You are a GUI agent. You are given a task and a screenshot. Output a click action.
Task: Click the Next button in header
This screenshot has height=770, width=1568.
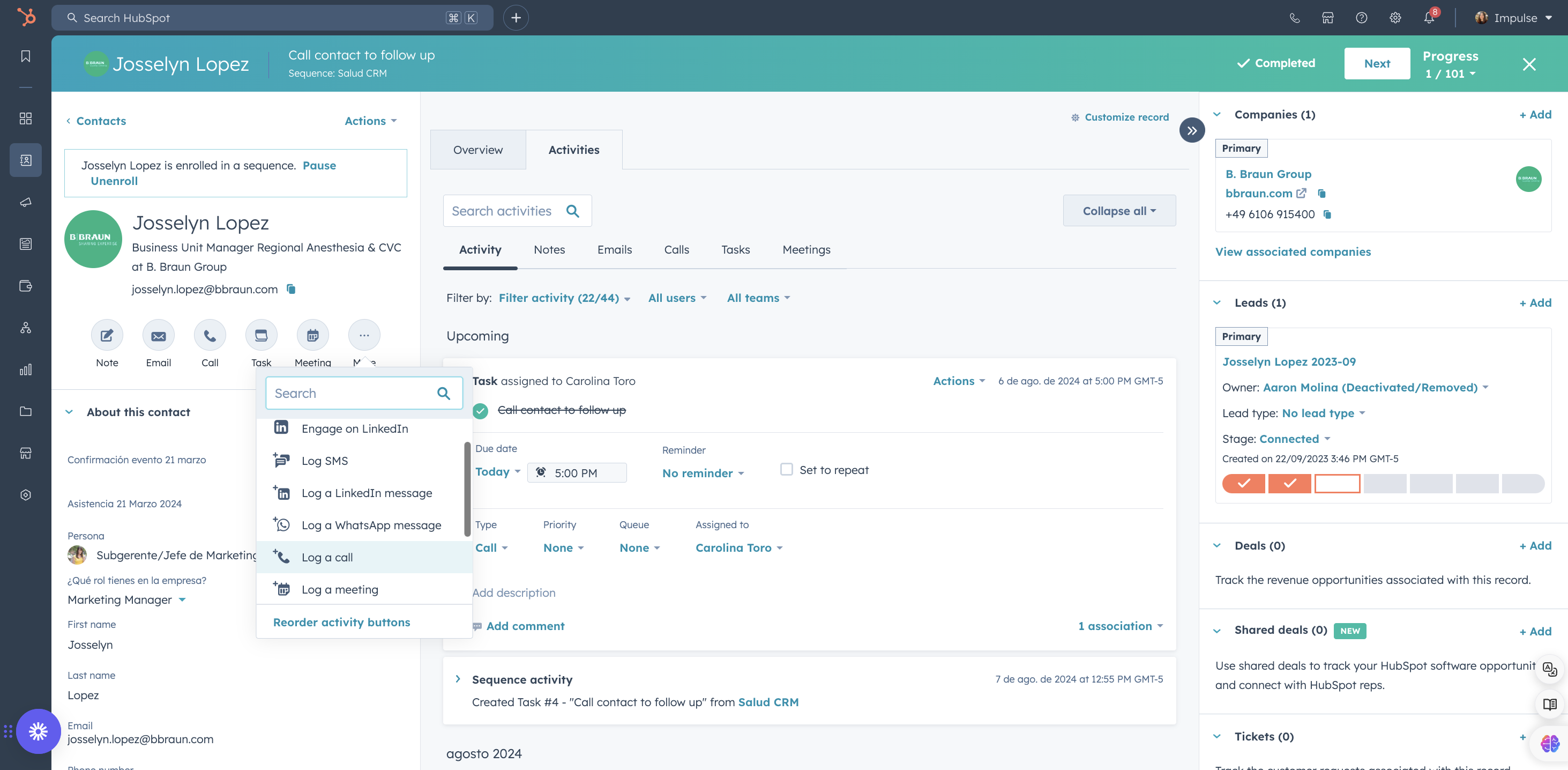coord(1377,63)
